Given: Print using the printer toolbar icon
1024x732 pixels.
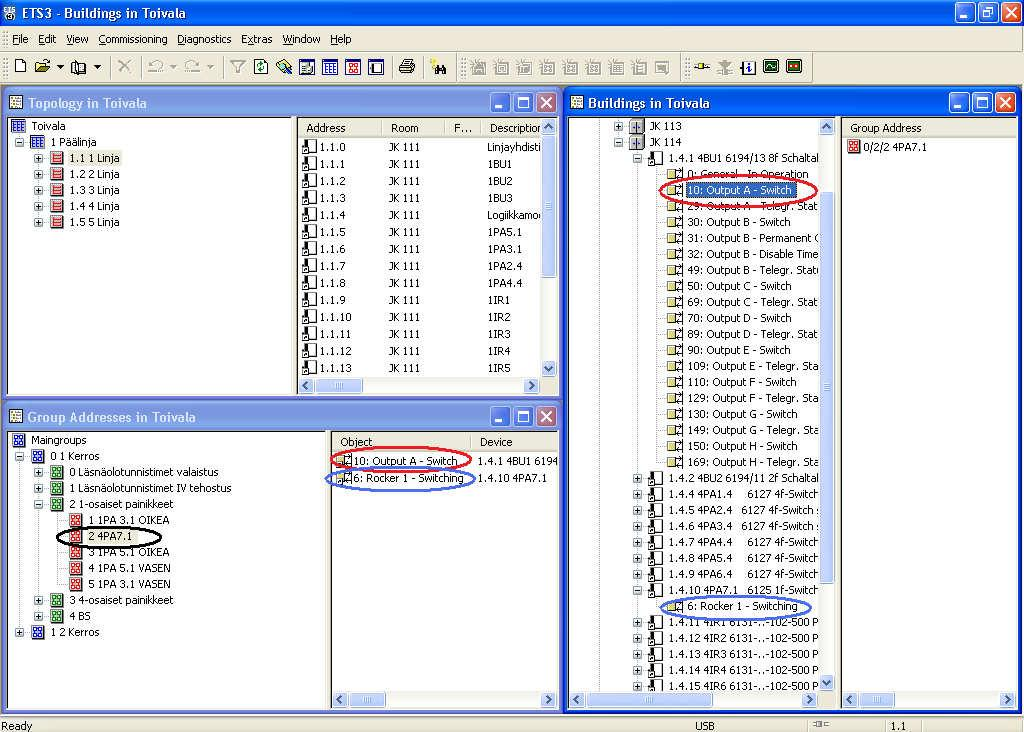Looking at the screenshot, I should (x=407, y=67).
